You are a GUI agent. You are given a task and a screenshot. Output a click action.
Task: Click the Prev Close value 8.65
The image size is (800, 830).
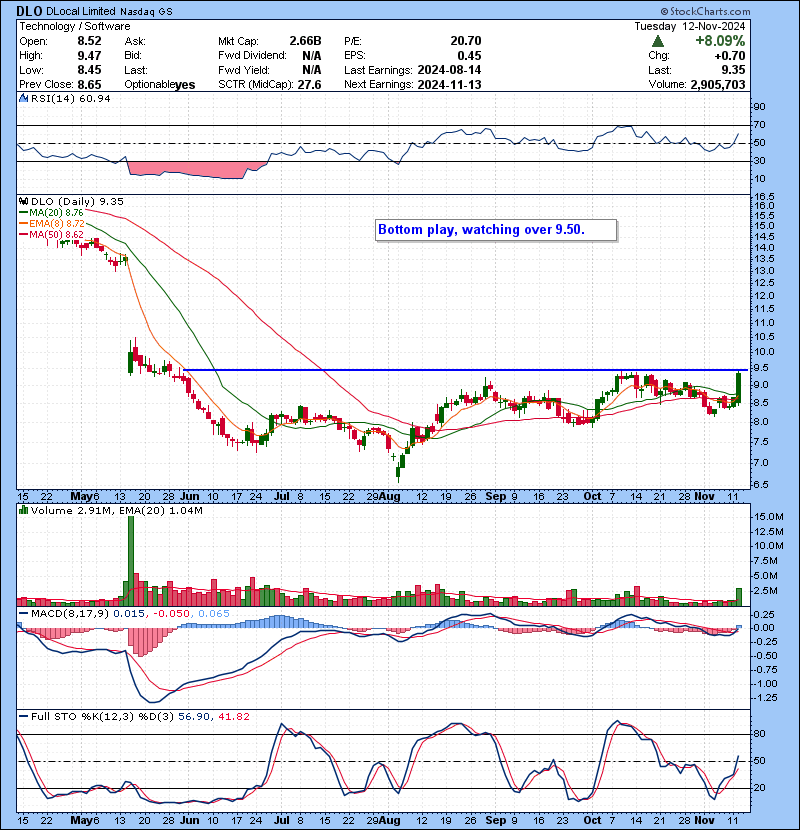[89, 85]
